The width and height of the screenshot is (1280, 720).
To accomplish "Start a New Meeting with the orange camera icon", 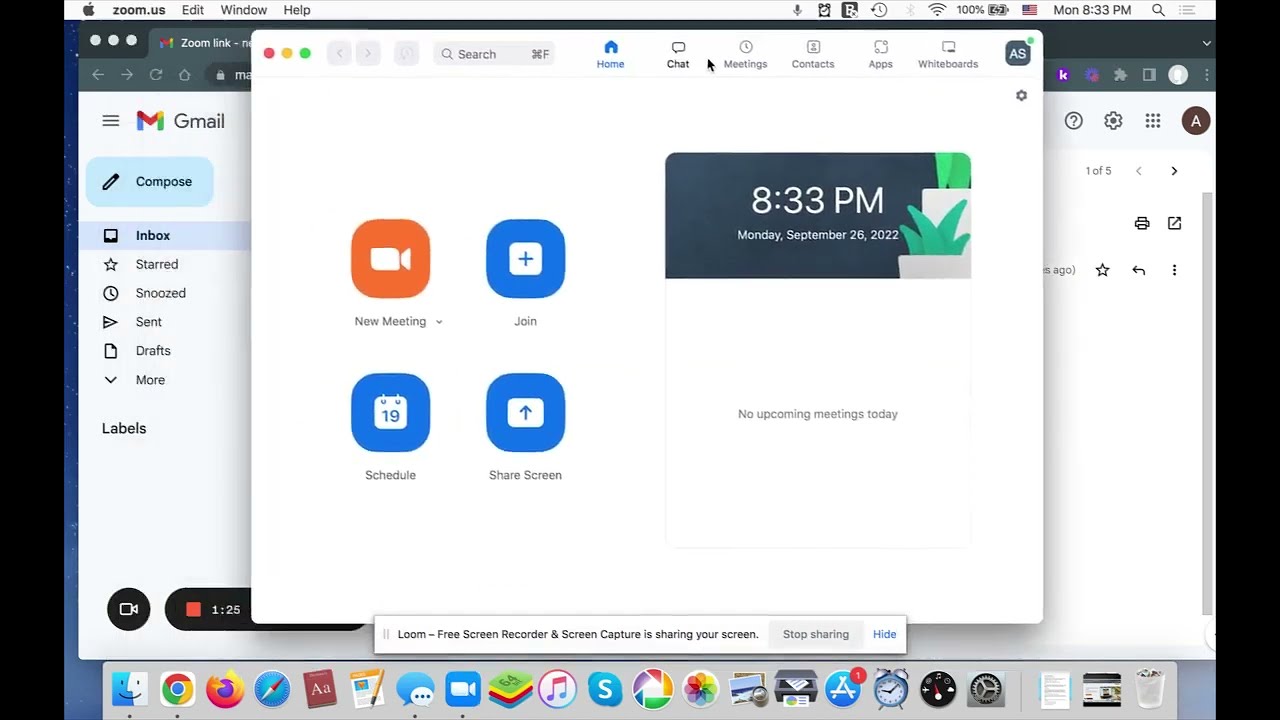I will (390, 258).
